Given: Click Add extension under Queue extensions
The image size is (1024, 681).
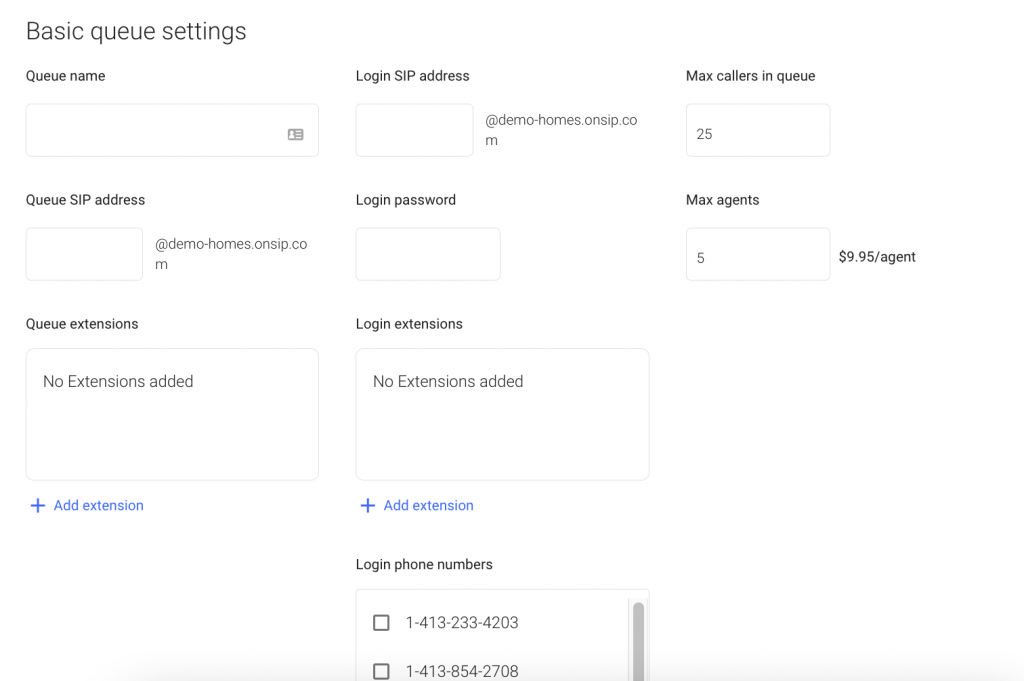Looking at the screenshot, I should point(86,505).
